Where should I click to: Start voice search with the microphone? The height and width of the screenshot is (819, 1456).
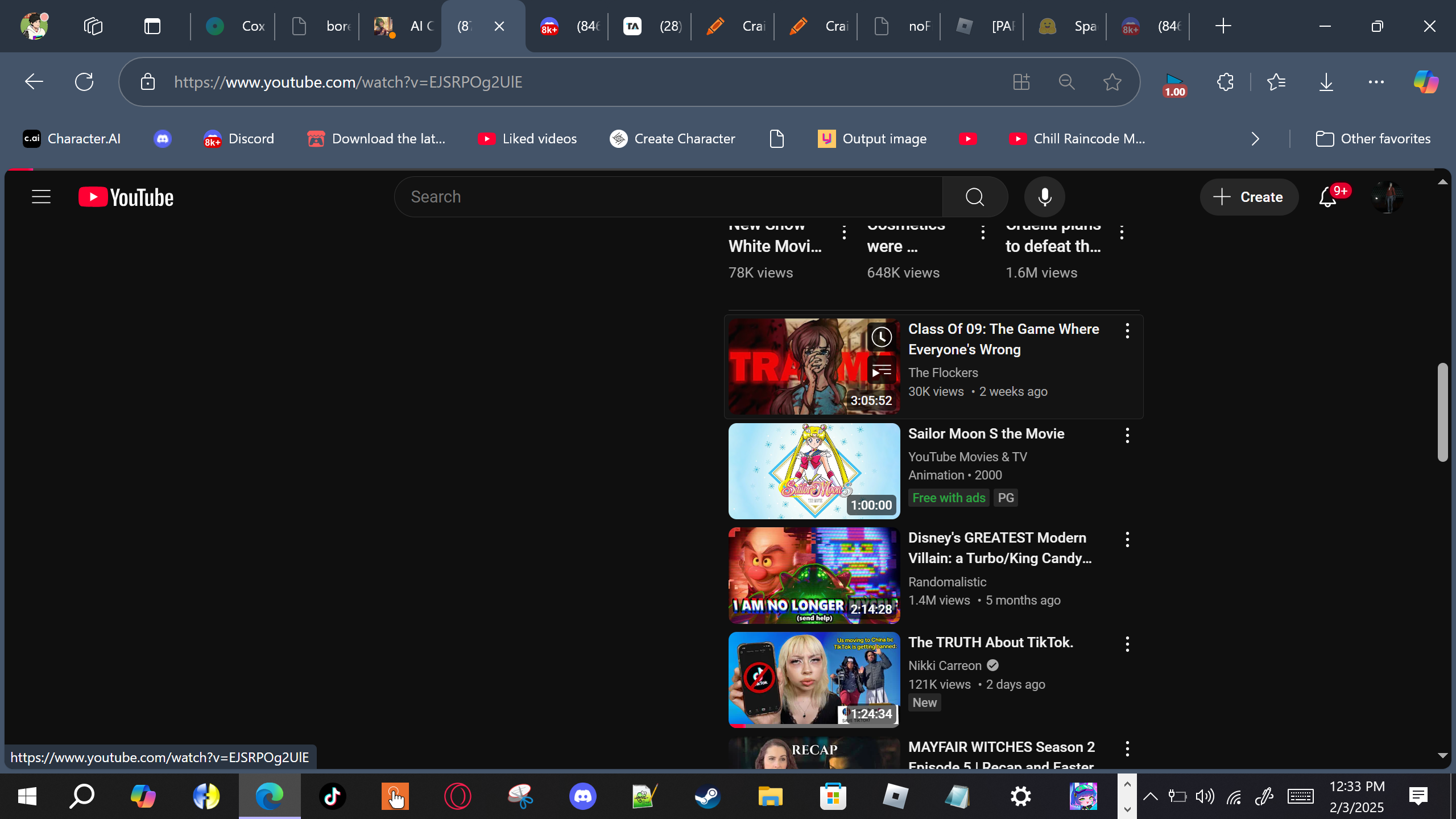point(1044,197)
